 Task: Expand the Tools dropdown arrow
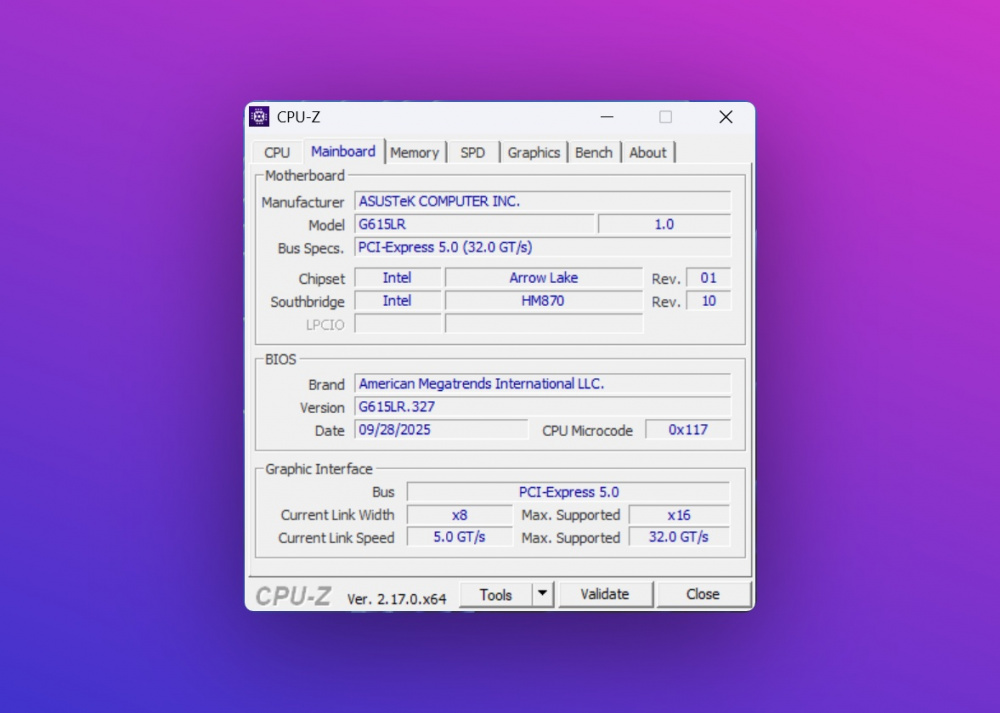[542, 594]
